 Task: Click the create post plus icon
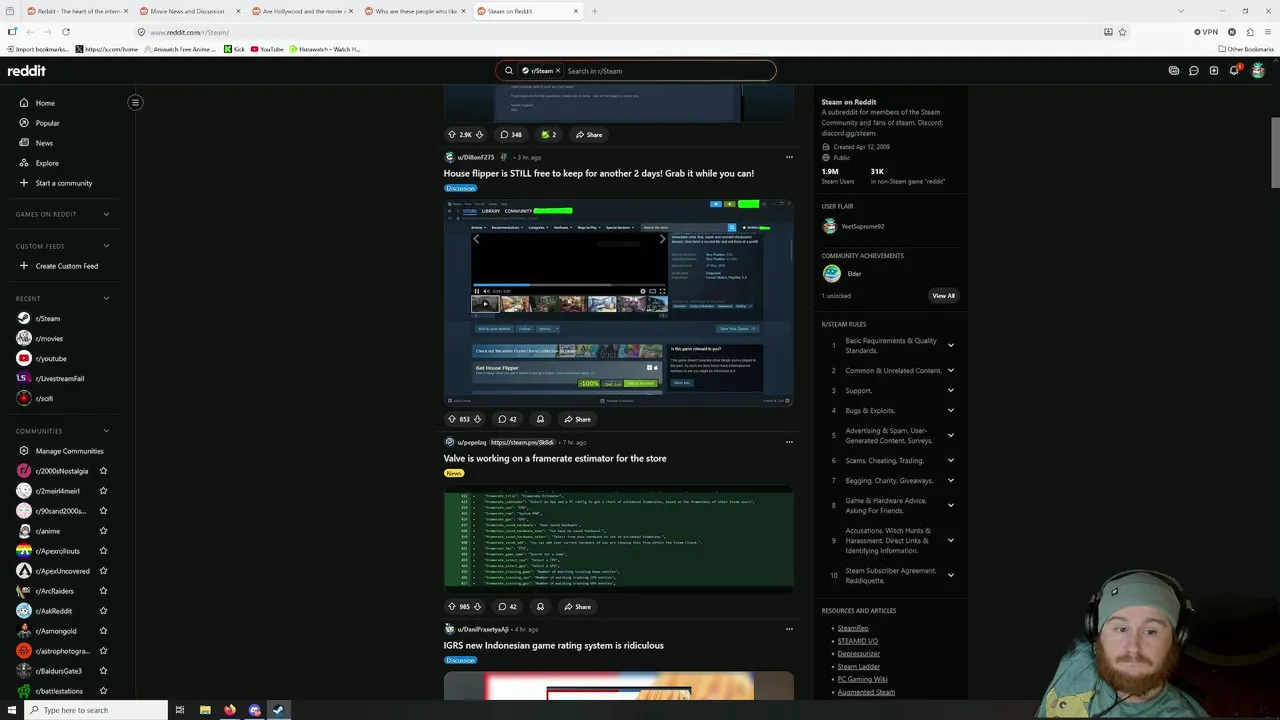click(x=1214, y=71)
